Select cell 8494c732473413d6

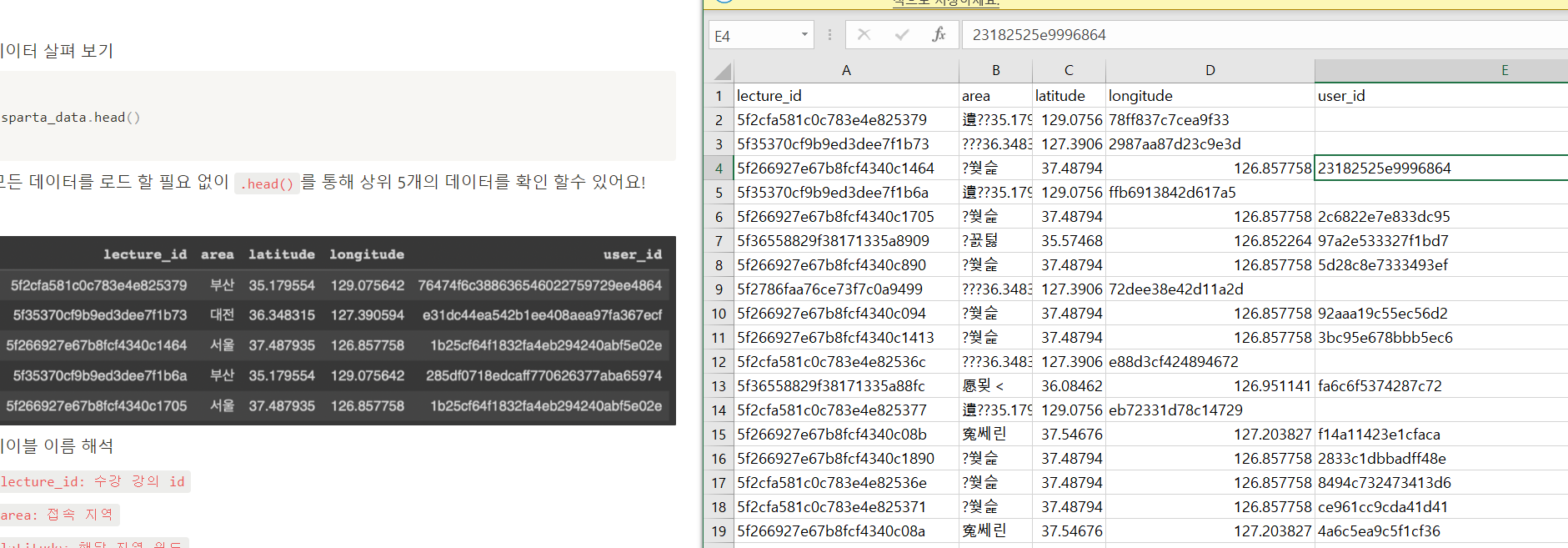click(1441, 483)
